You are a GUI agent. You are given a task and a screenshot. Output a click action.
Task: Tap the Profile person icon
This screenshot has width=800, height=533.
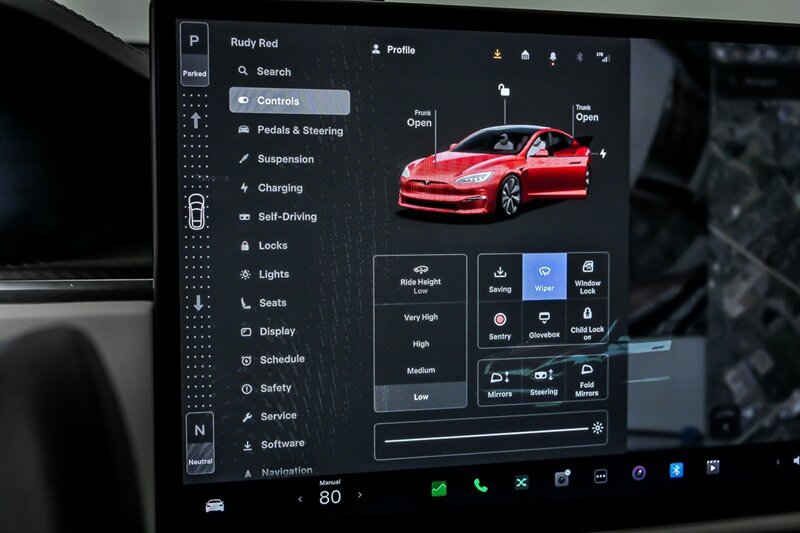tap(376, 49)
